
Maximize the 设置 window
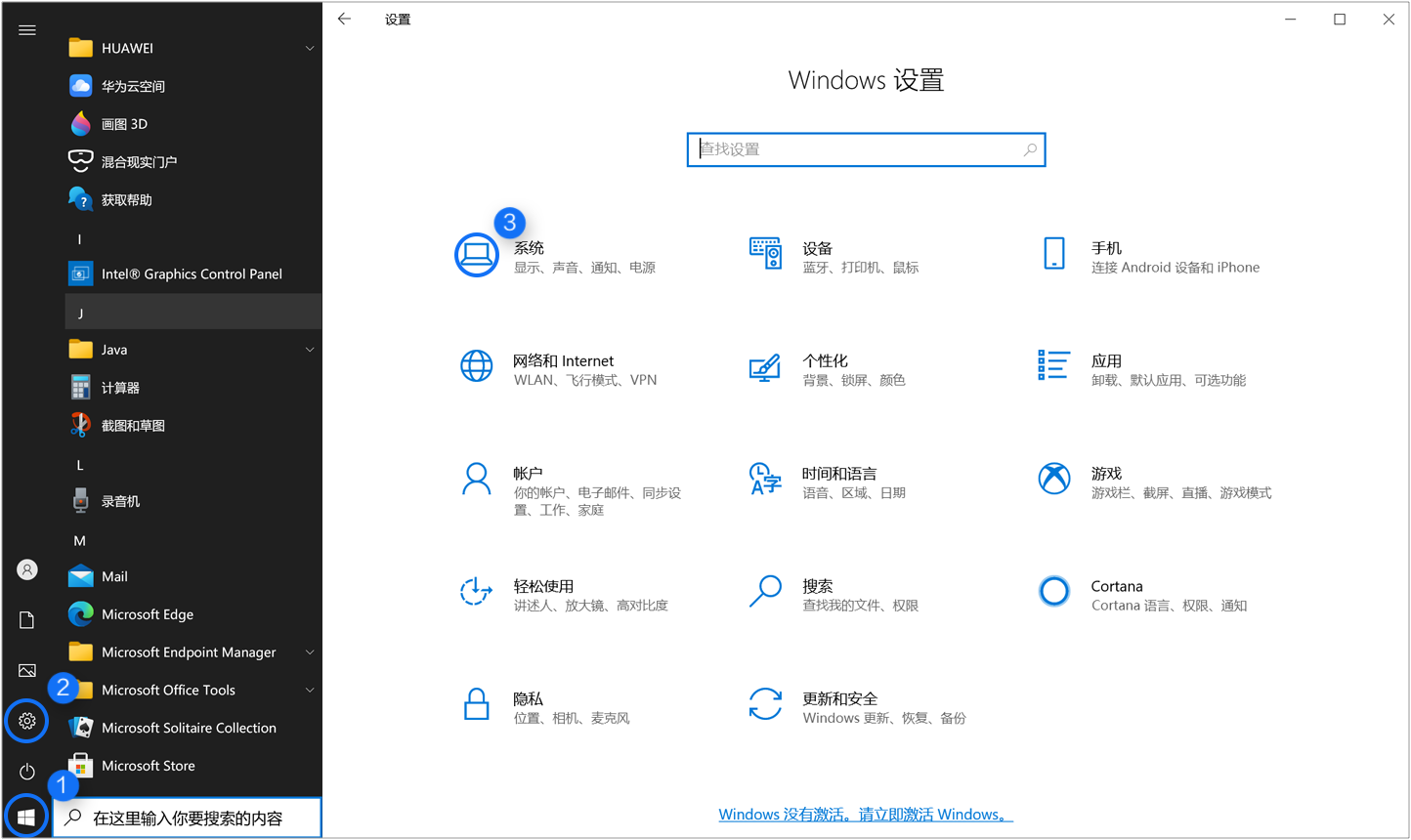tap(1340, 19)
